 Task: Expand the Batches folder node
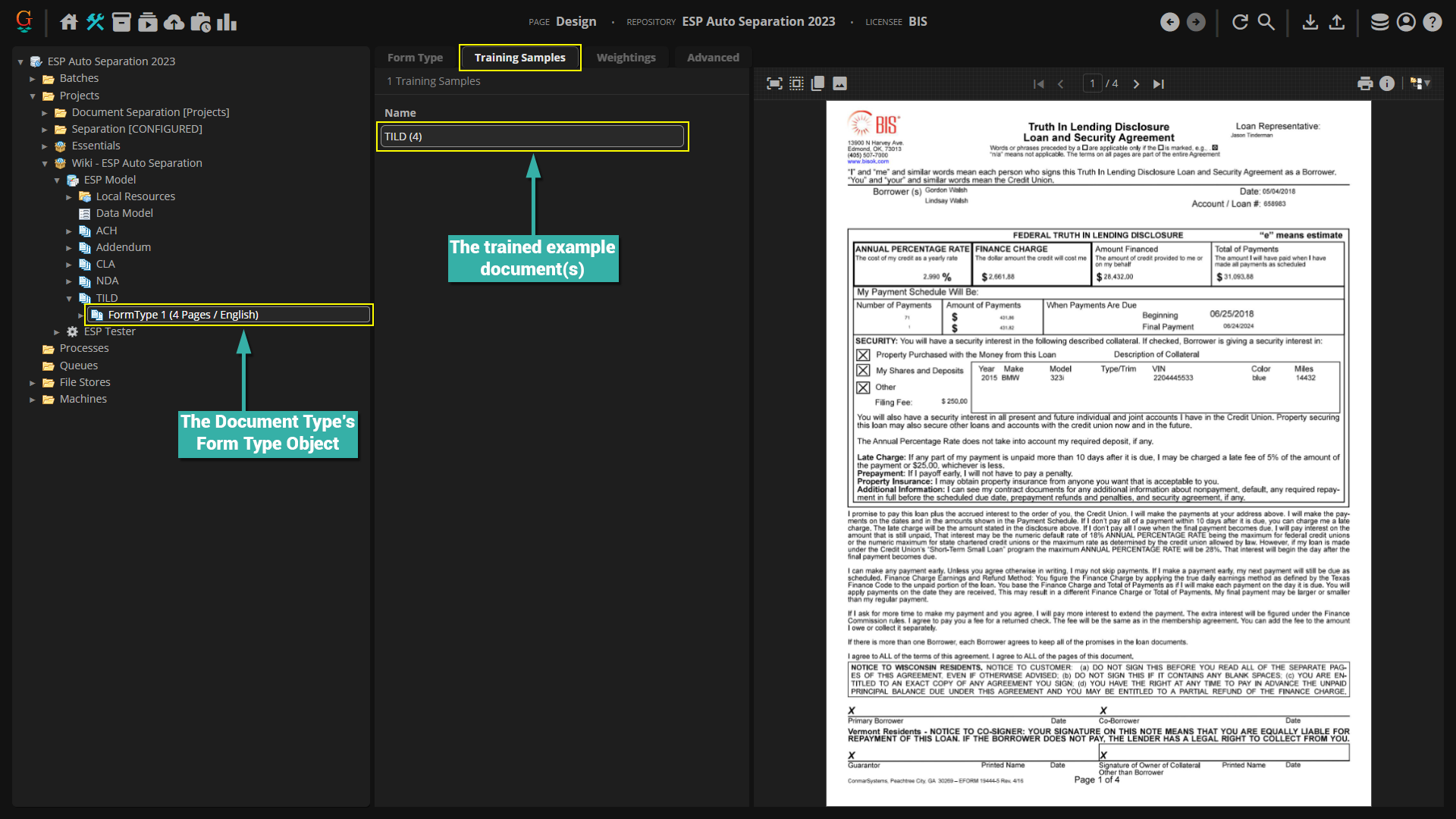click(x=33, y=79)
